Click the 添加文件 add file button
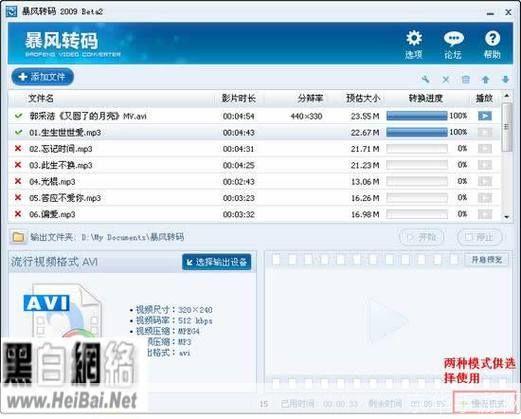Screen dimensions: 521x419 (x=42, y=77)
